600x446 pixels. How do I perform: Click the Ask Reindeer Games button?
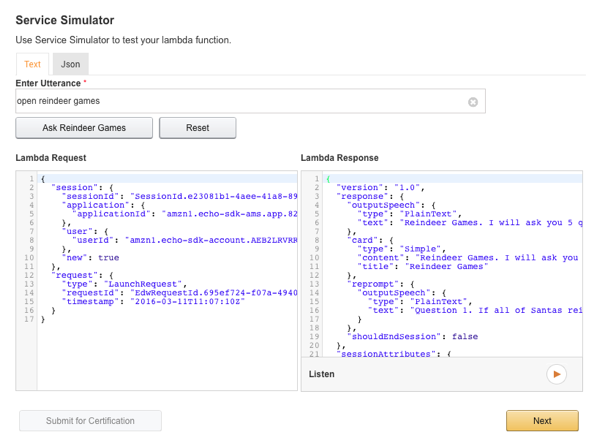[x=84, y=128]
